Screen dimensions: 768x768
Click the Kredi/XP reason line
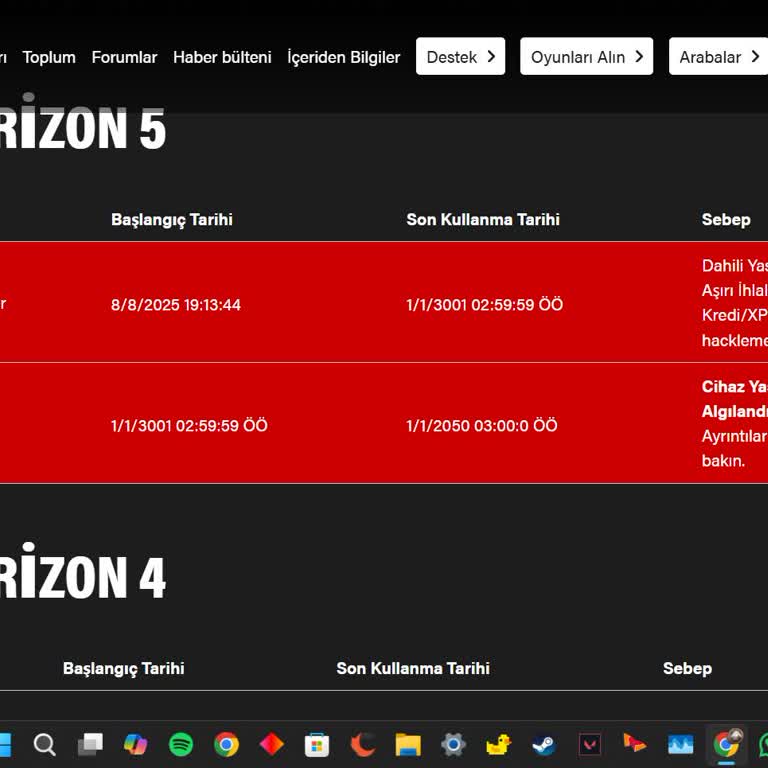point(735,315)
